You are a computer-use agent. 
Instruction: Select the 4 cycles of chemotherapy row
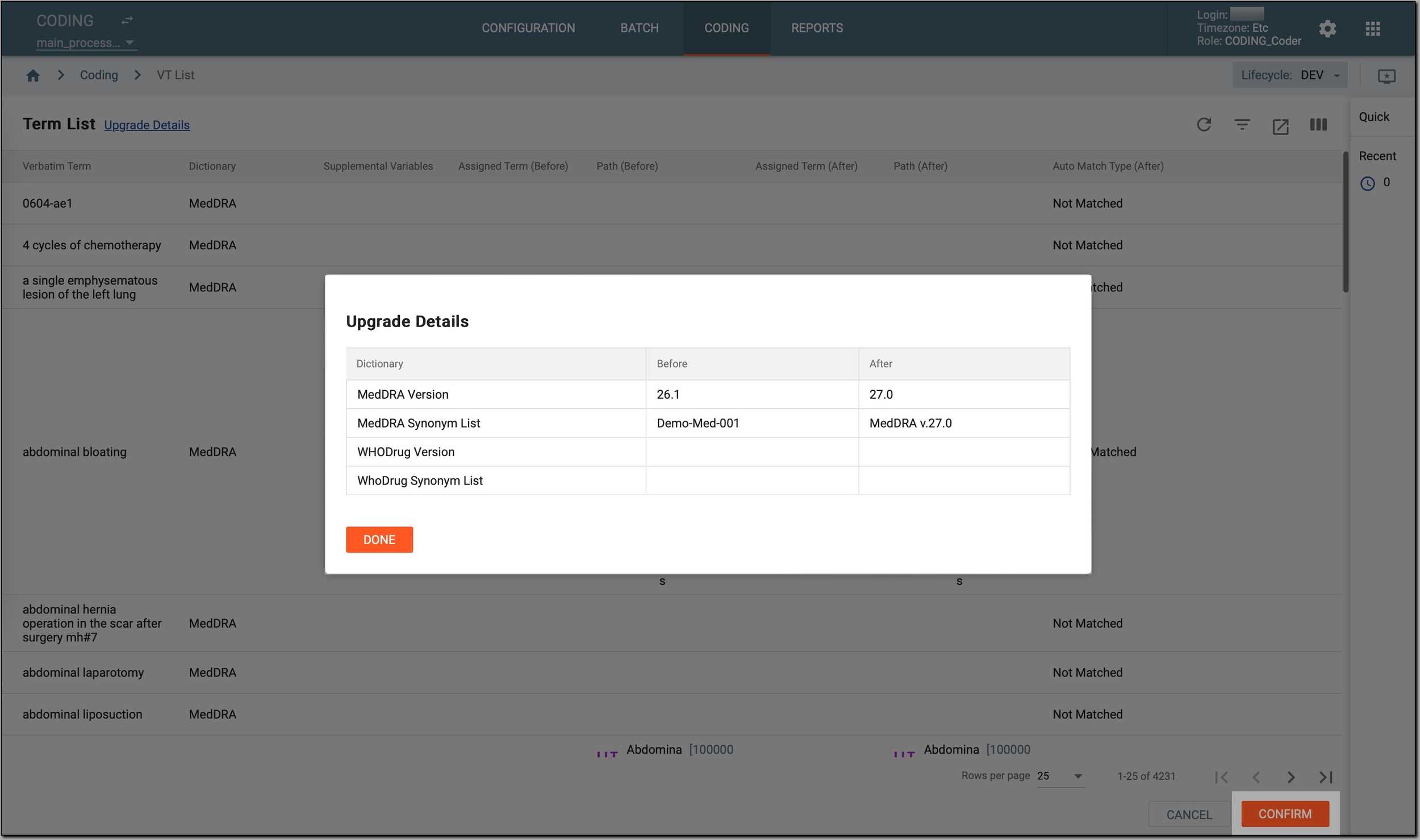coord(671,245)
